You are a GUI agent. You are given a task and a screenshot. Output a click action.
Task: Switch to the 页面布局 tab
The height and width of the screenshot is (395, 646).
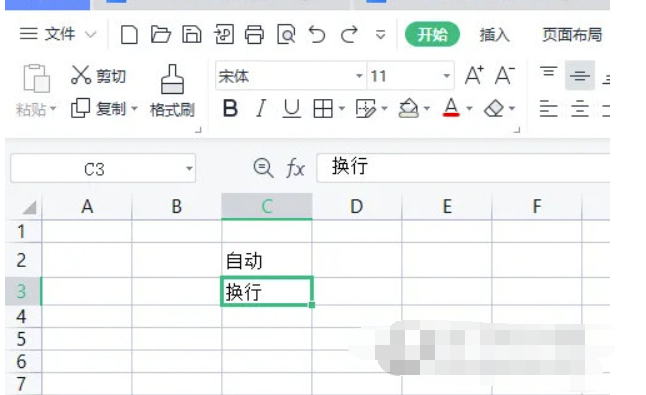tap(572, 35)
